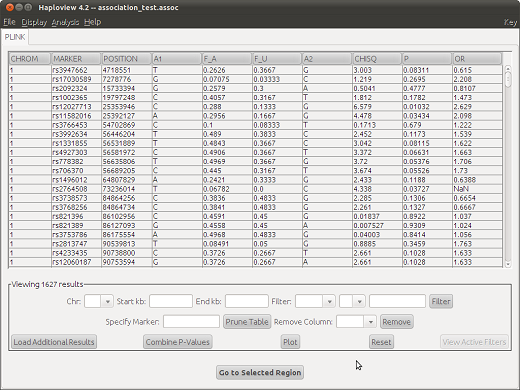Click the Prune Table button
This screenshot has height=390, width=520.
point(247,322)
